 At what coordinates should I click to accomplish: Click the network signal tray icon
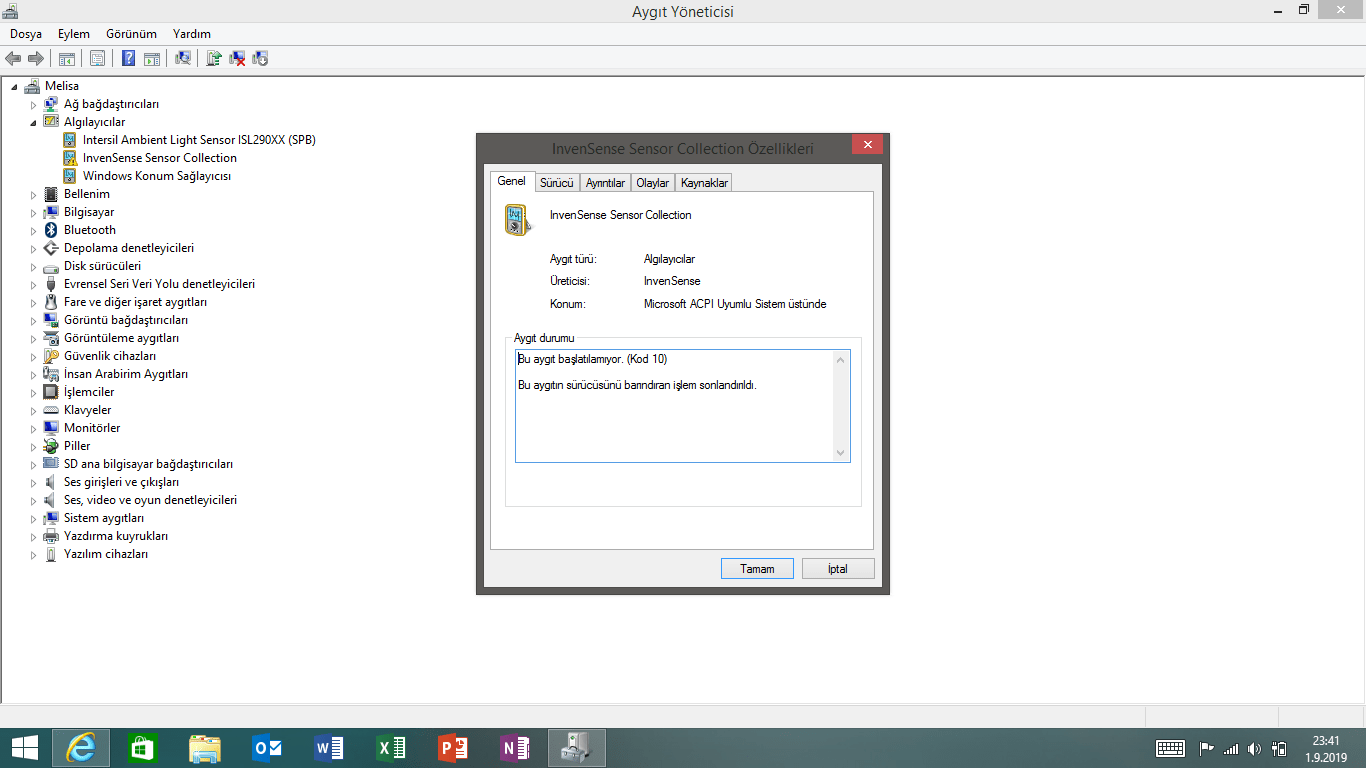tap(1231, 748)
